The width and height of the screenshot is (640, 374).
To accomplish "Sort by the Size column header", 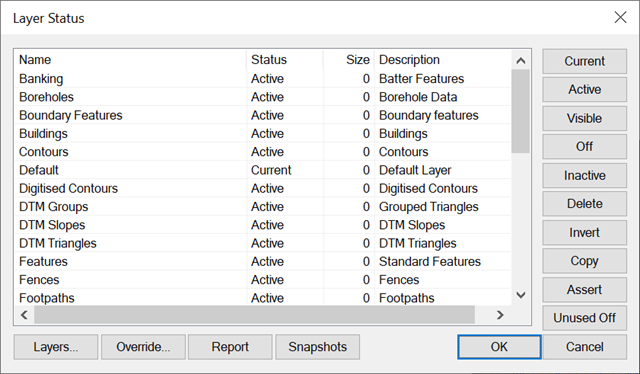I will [x=349, y=60].
